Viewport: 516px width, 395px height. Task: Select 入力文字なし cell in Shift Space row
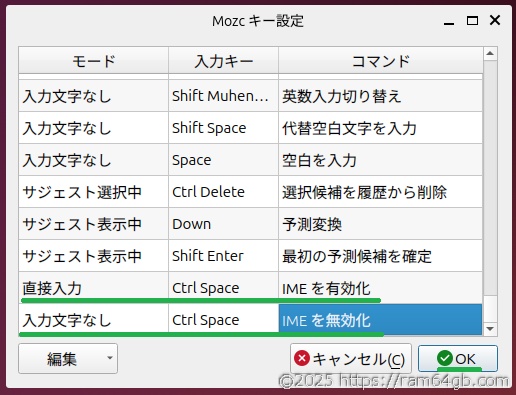[94, 128]
